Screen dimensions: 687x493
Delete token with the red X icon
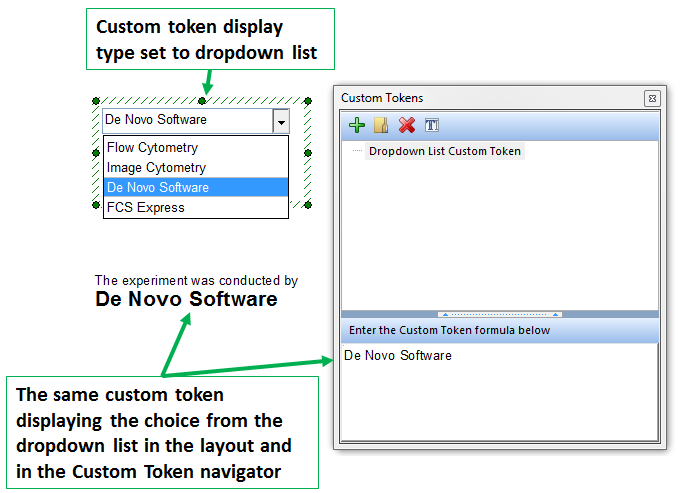[x=406, y=125]
